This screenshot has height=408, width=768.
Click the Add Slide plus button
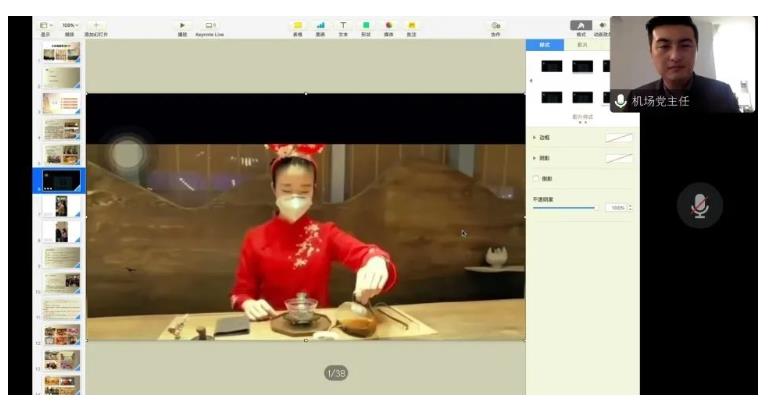pos(96,25)
